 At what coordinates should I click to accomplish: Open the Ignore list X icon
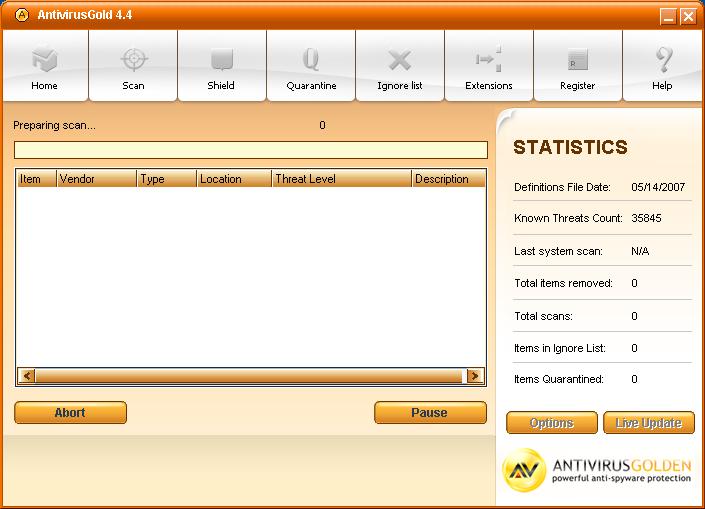coord(399,62)
